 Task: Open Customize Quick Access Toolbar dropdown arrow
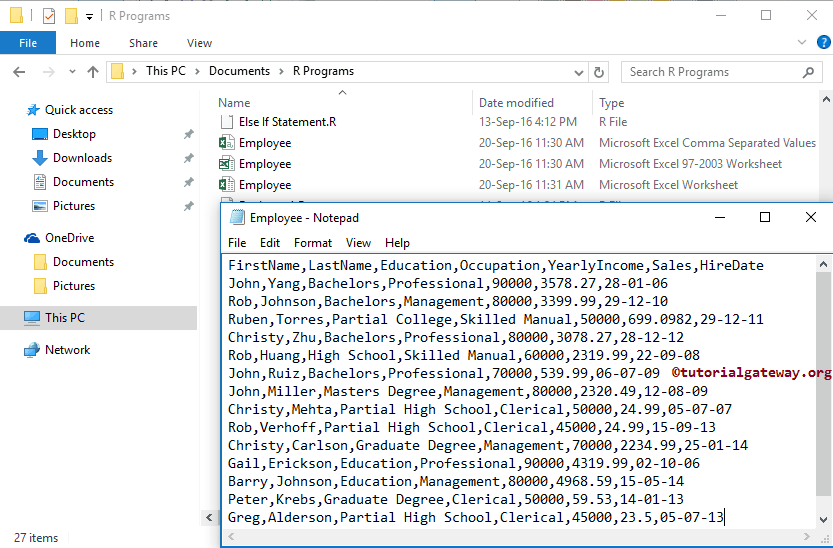point(90,17)
